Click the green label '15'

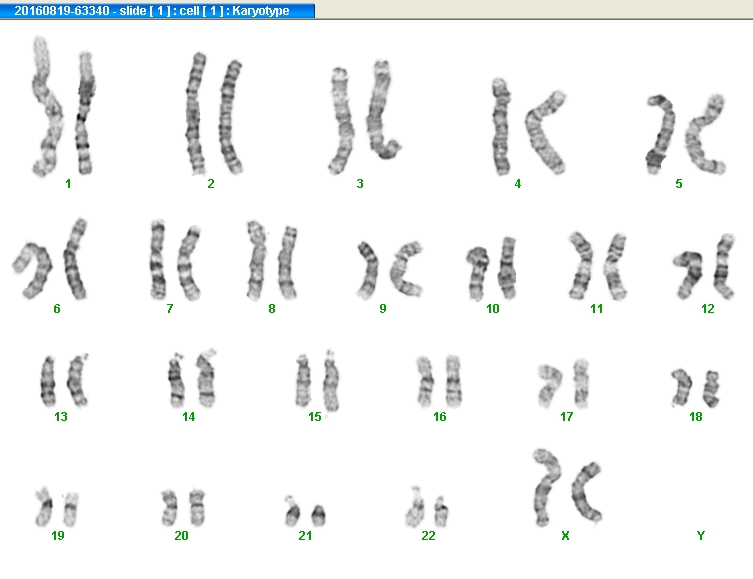pos(315,417)
